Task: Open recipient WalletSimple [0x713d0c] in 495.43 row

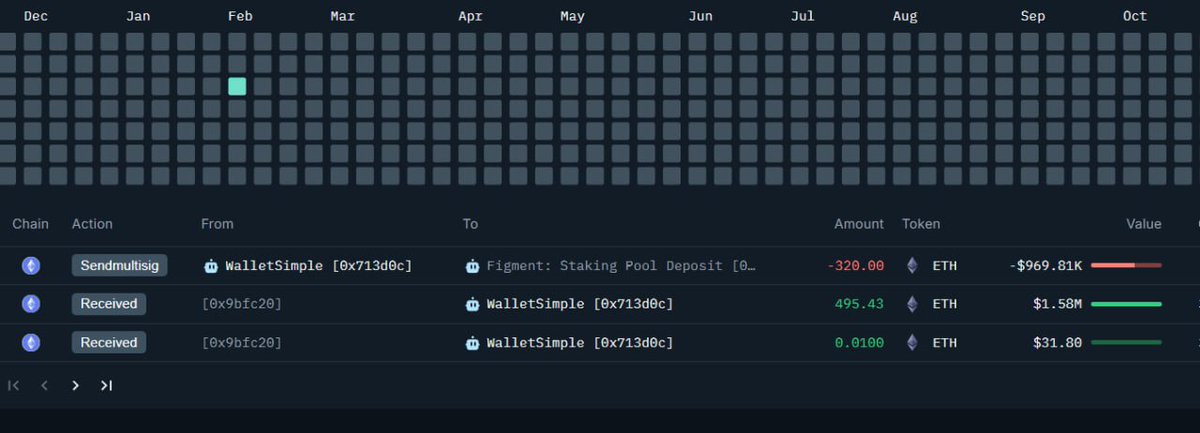Action: [x=580, y=303]
